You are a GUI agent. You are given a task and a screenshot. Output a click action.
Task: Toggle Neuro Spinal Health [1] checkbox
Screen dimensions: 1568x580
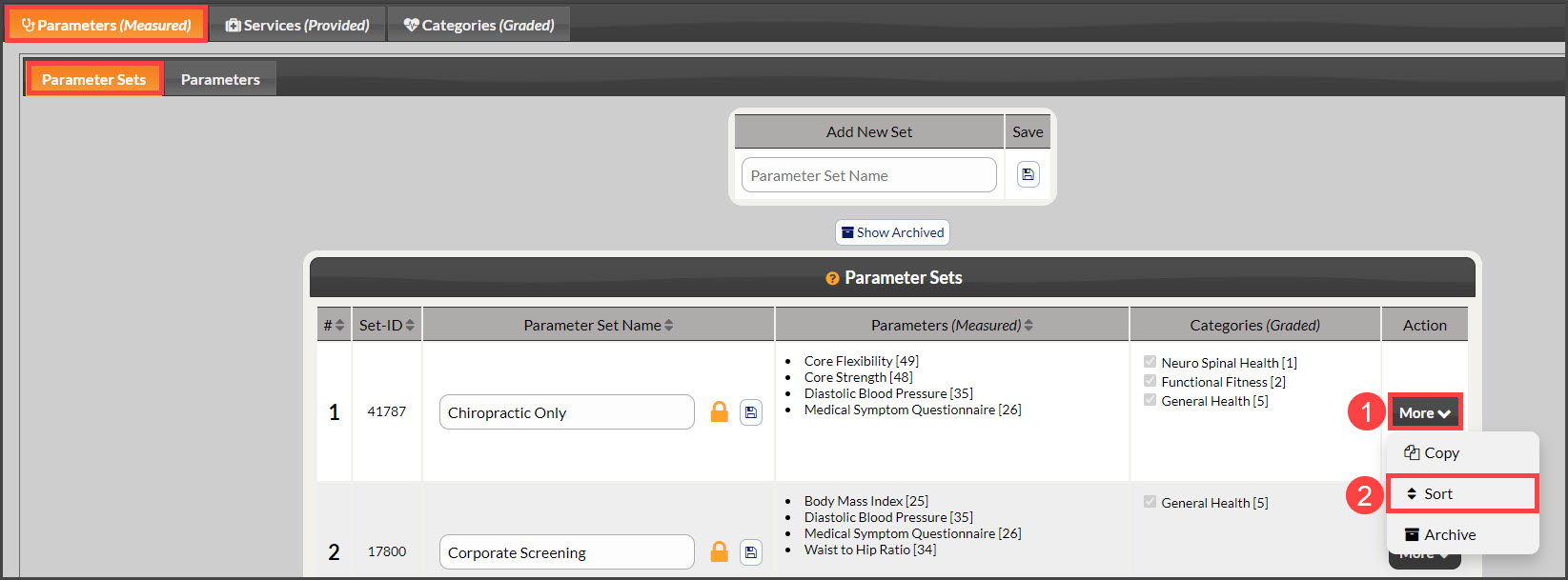coord(1150,362)
